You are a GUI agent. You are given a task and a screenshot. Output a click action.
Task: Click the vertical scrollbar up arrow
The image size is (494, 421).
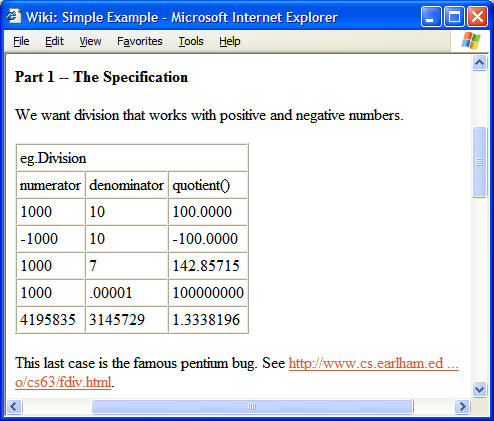tap(479, 63)
